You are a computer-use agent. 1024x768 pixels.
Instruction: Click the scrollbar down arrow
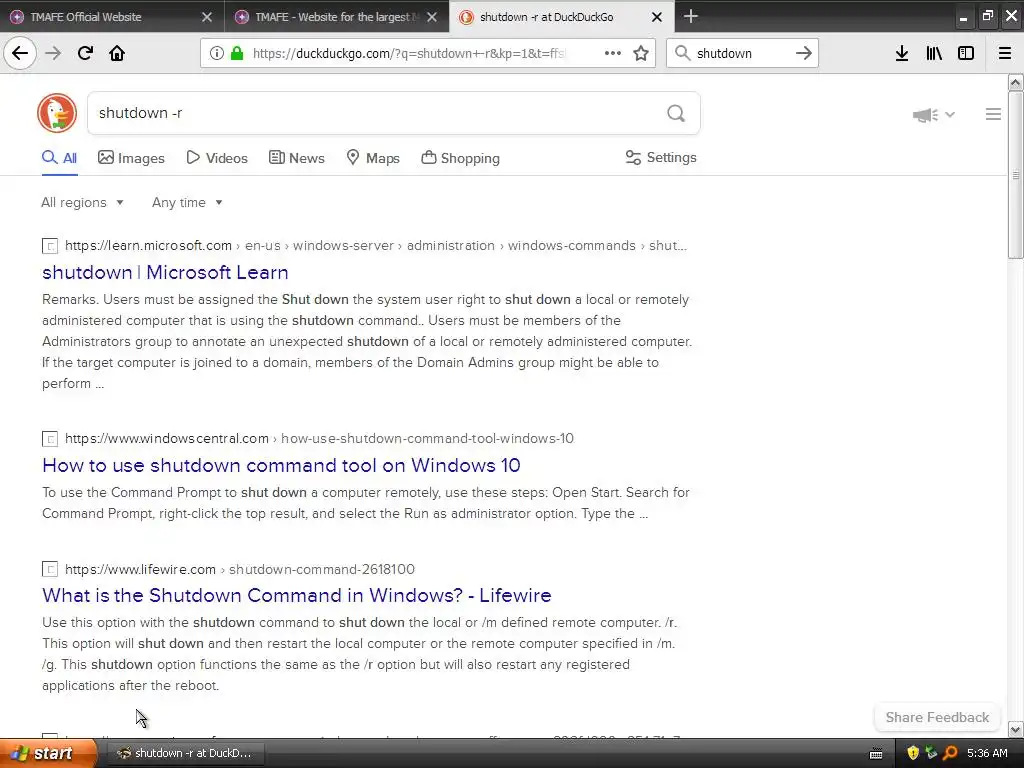pos(1016,729)
